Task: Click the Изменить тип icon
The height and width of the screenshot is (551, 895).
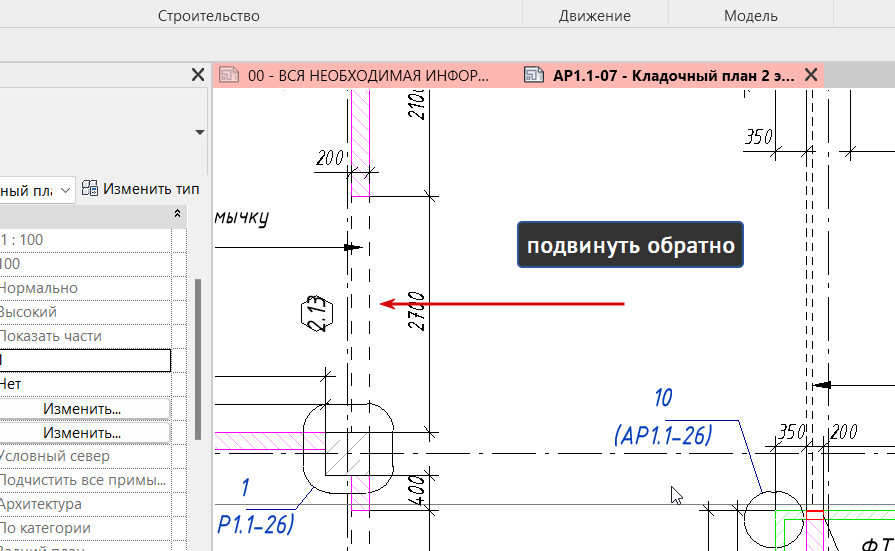Action: coord(90,188)
